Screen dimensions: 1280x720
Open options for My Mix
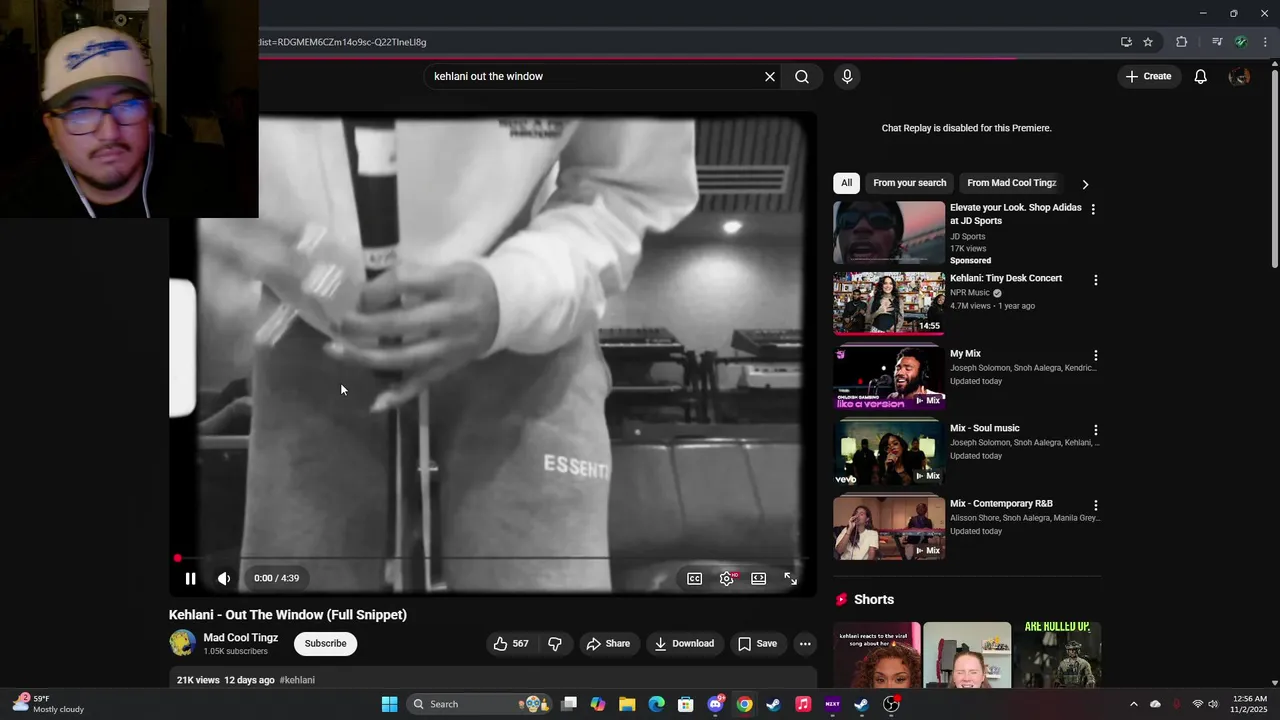tap(1095, 355)
